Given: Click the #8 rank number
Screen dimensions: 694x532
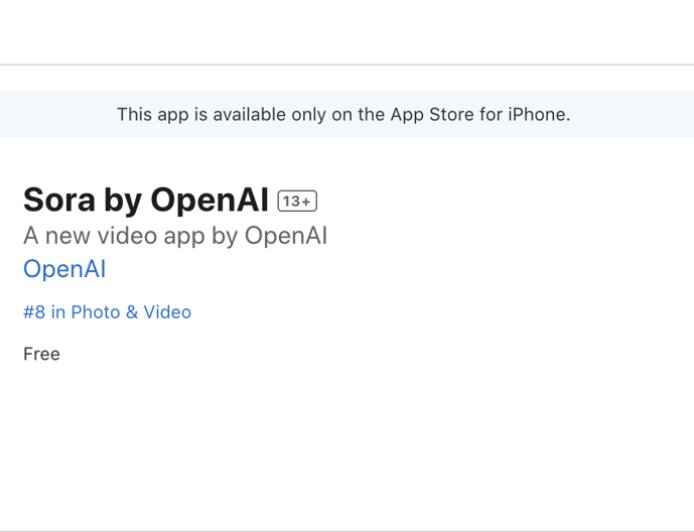Looking at the screenshot, I should pyautogui.click(x=34, y=312).
